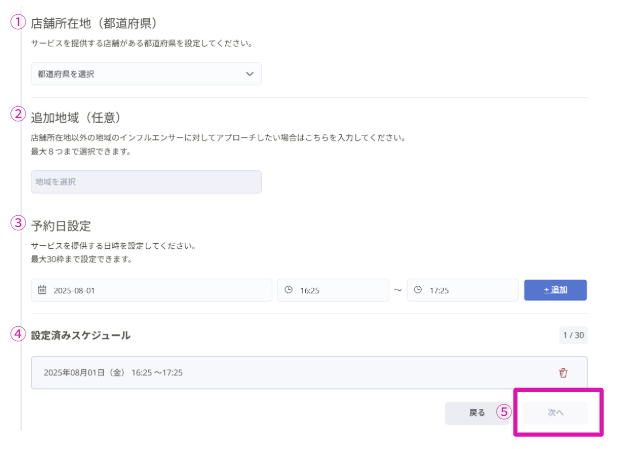Click the 設定済みスケジュール heading

(81, 335)
